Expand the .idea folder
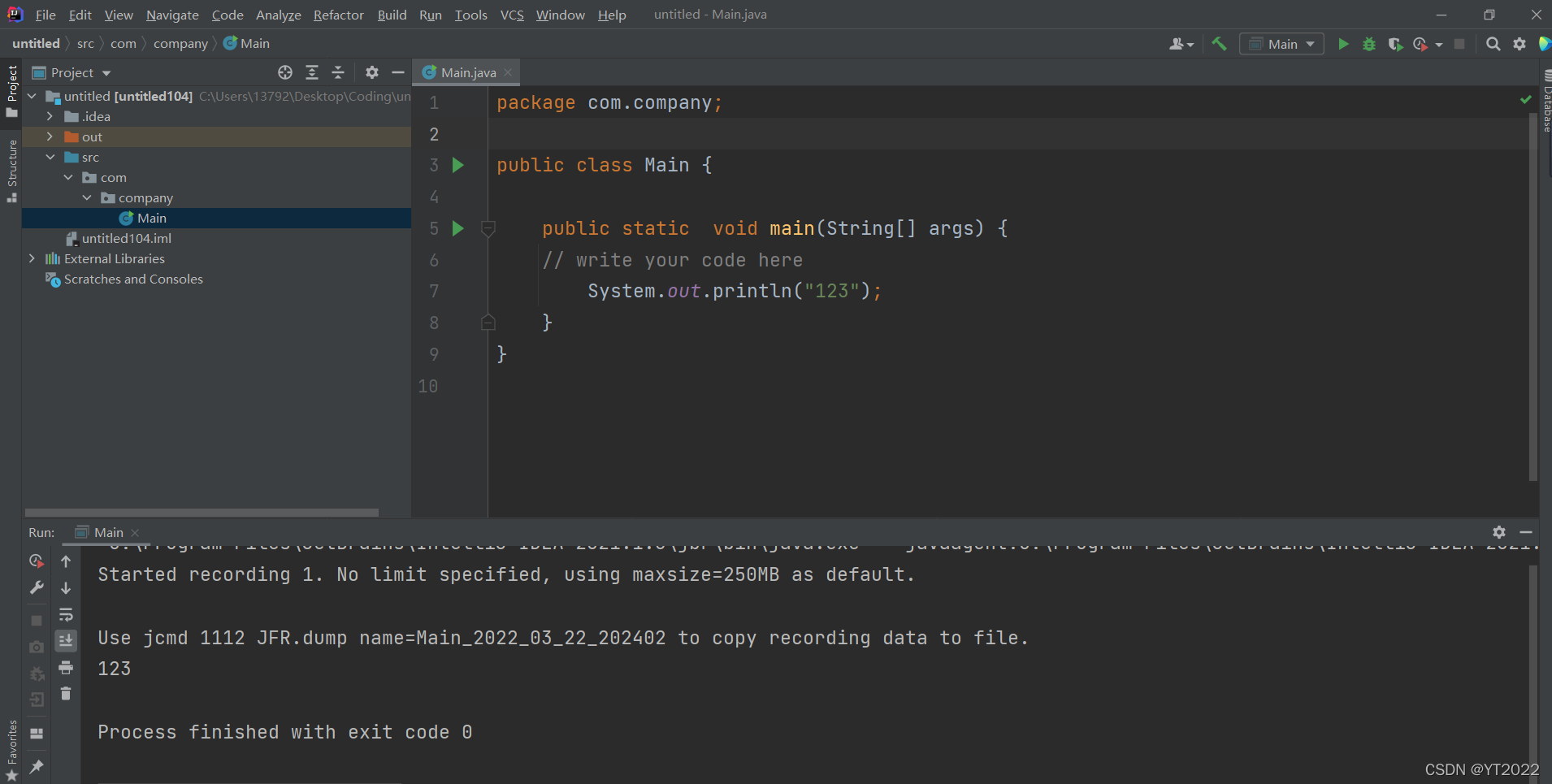1552x784 pixels. (50, 116)
